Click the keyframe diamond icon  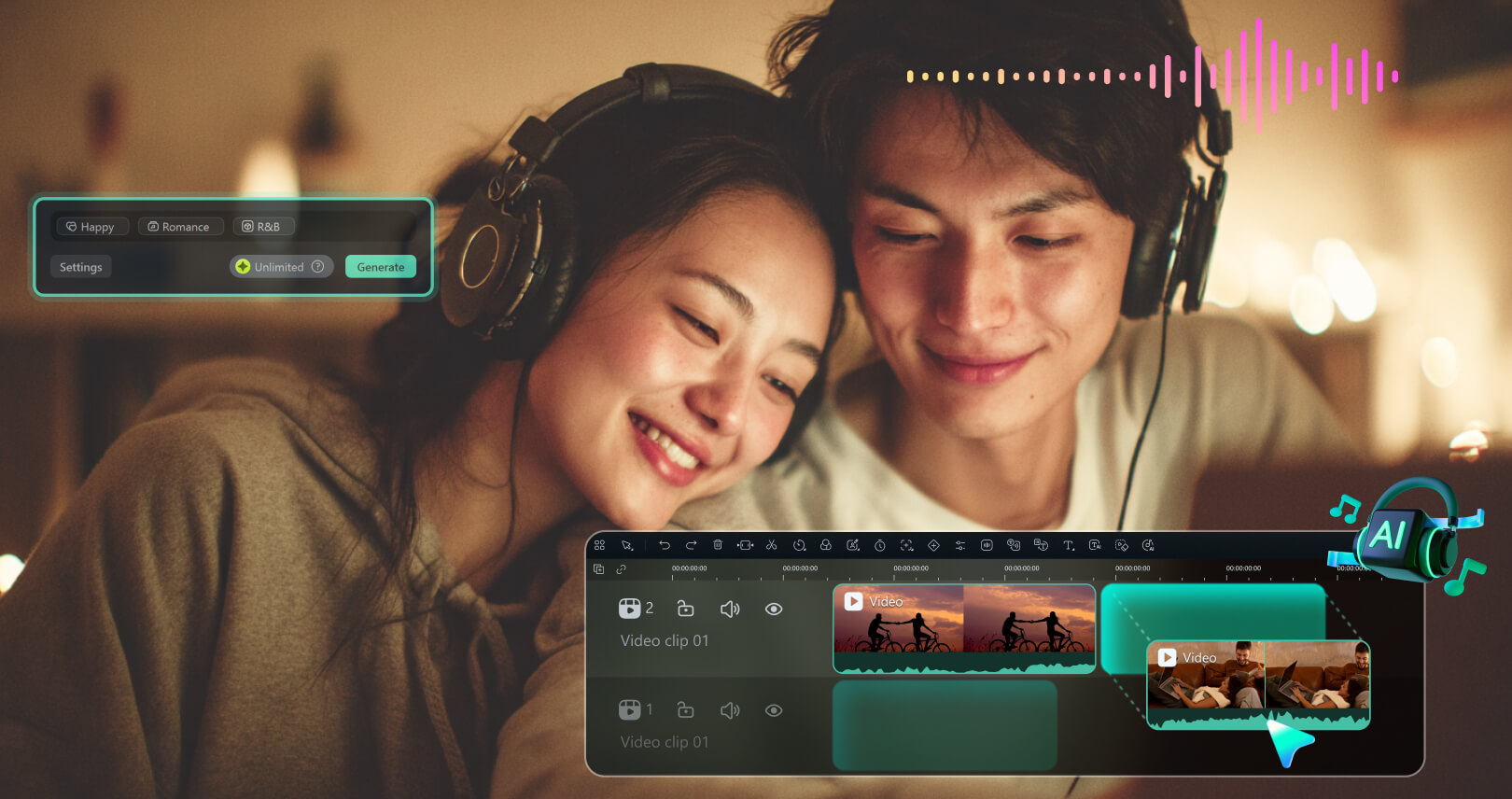pos(933,545)
